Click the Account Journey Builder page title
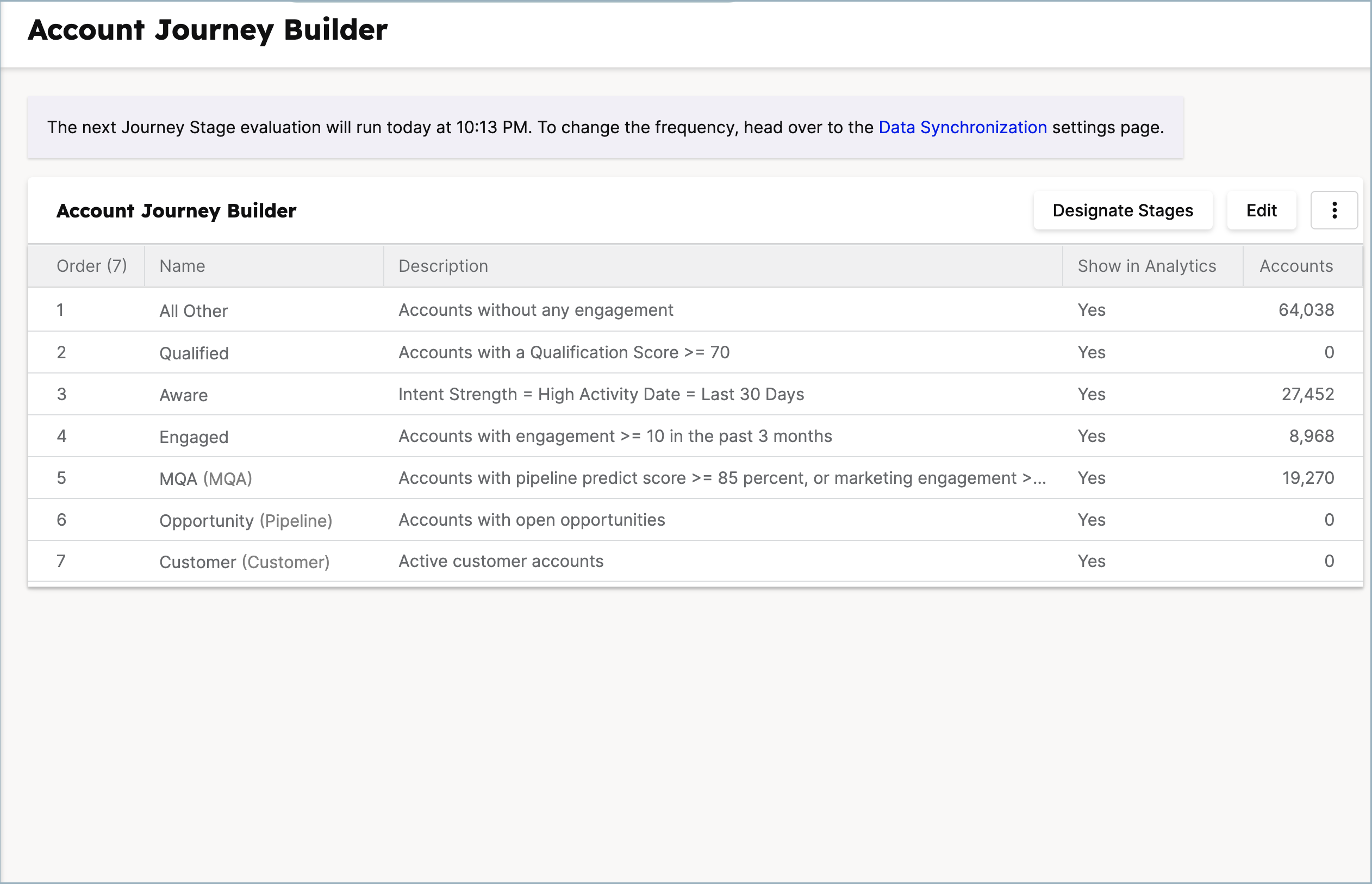The height and width of the screenshot is (884, 1372). pyautogui.click(x=207, y=30)
